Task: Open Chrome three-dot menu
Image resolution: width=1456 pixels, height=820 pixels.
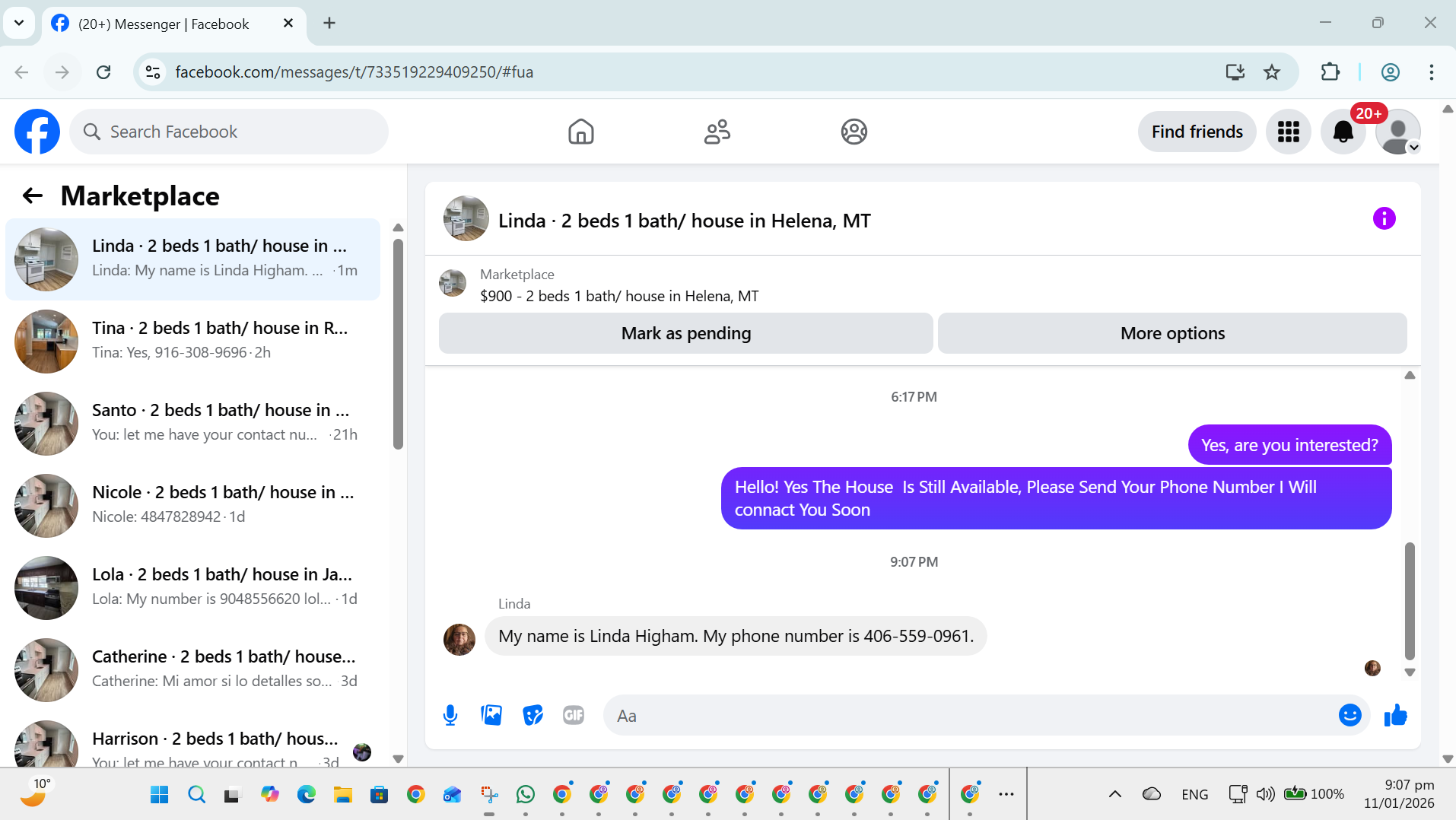Action: (x=1431, y=72)
